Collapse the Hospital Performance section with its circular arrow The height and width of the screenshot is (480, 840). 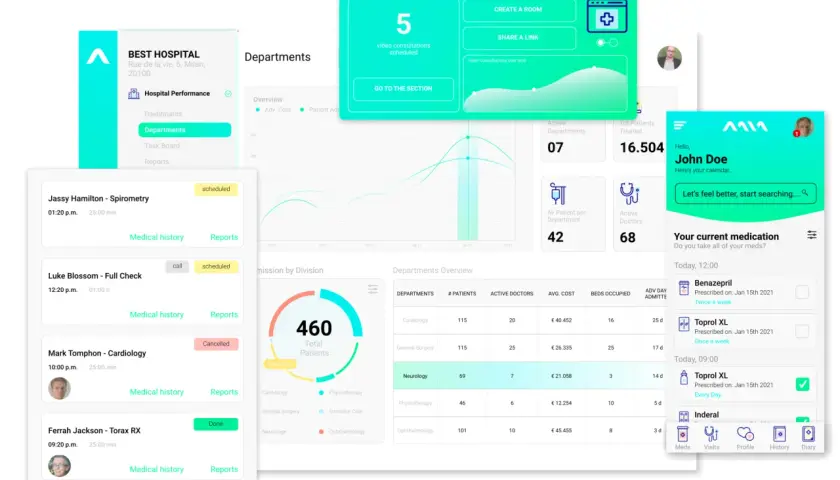(x=228, y=94)
